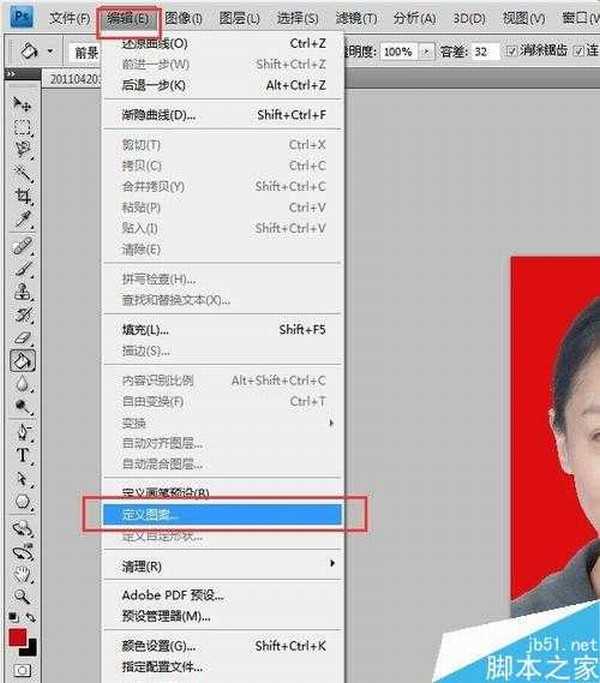Open the 图像(I) menu
Image resolution: width=600 pixels, height=683 pixels.
(x=183, y=19)
